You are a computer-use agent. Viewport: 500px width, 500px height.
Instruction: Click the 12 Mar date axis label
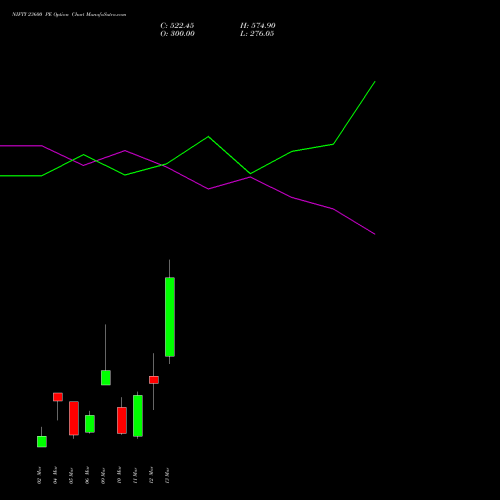pos(151,475)
